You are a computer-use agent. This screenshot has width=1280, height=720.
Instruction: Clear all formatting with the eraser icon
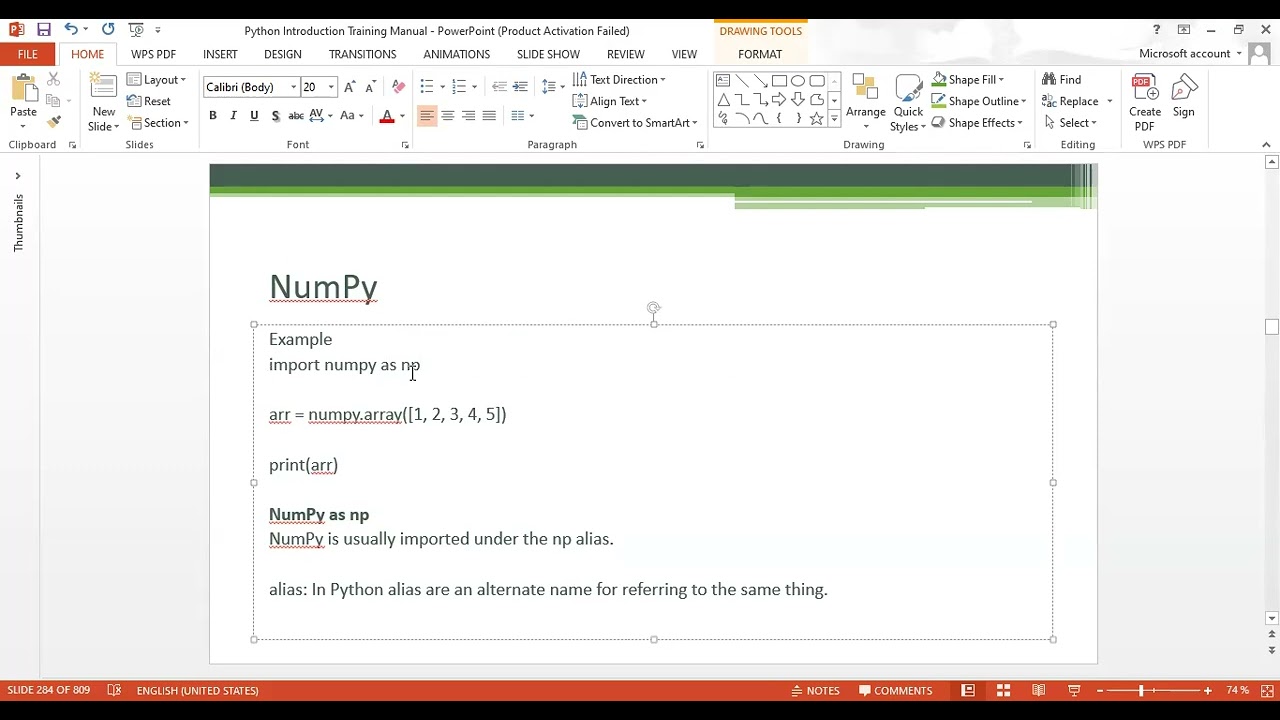398,87
